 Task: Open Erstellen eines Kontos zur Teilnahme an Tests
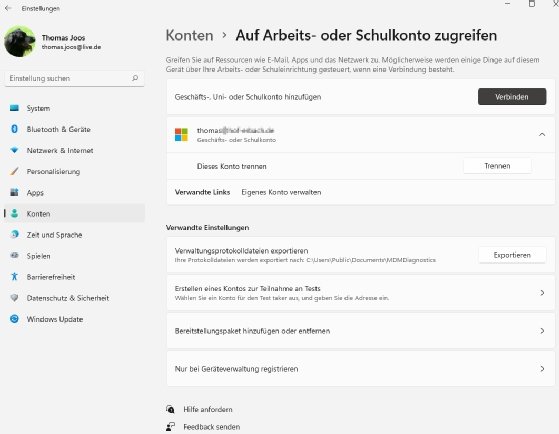(360, 292)
